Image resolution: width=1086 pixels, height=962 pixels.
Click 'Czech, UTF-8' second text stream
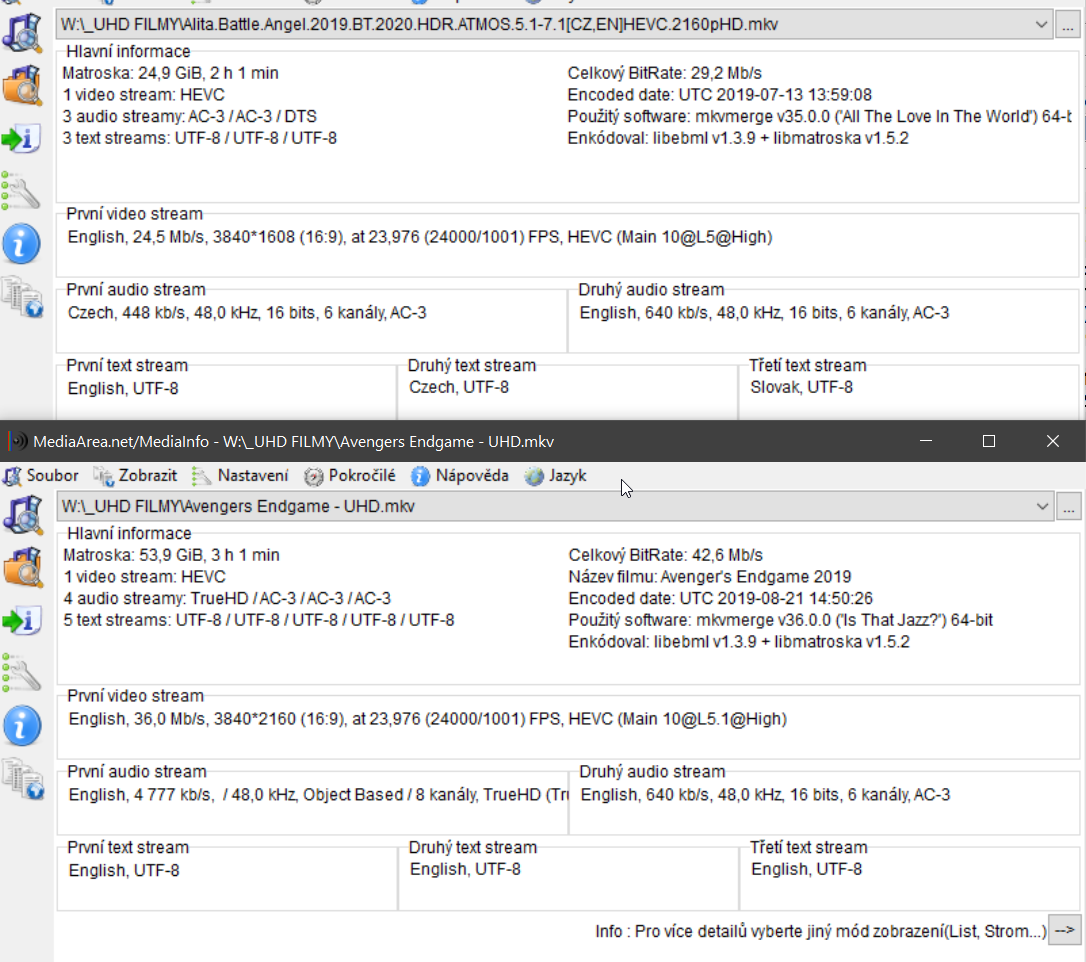(x=459, y=386)
